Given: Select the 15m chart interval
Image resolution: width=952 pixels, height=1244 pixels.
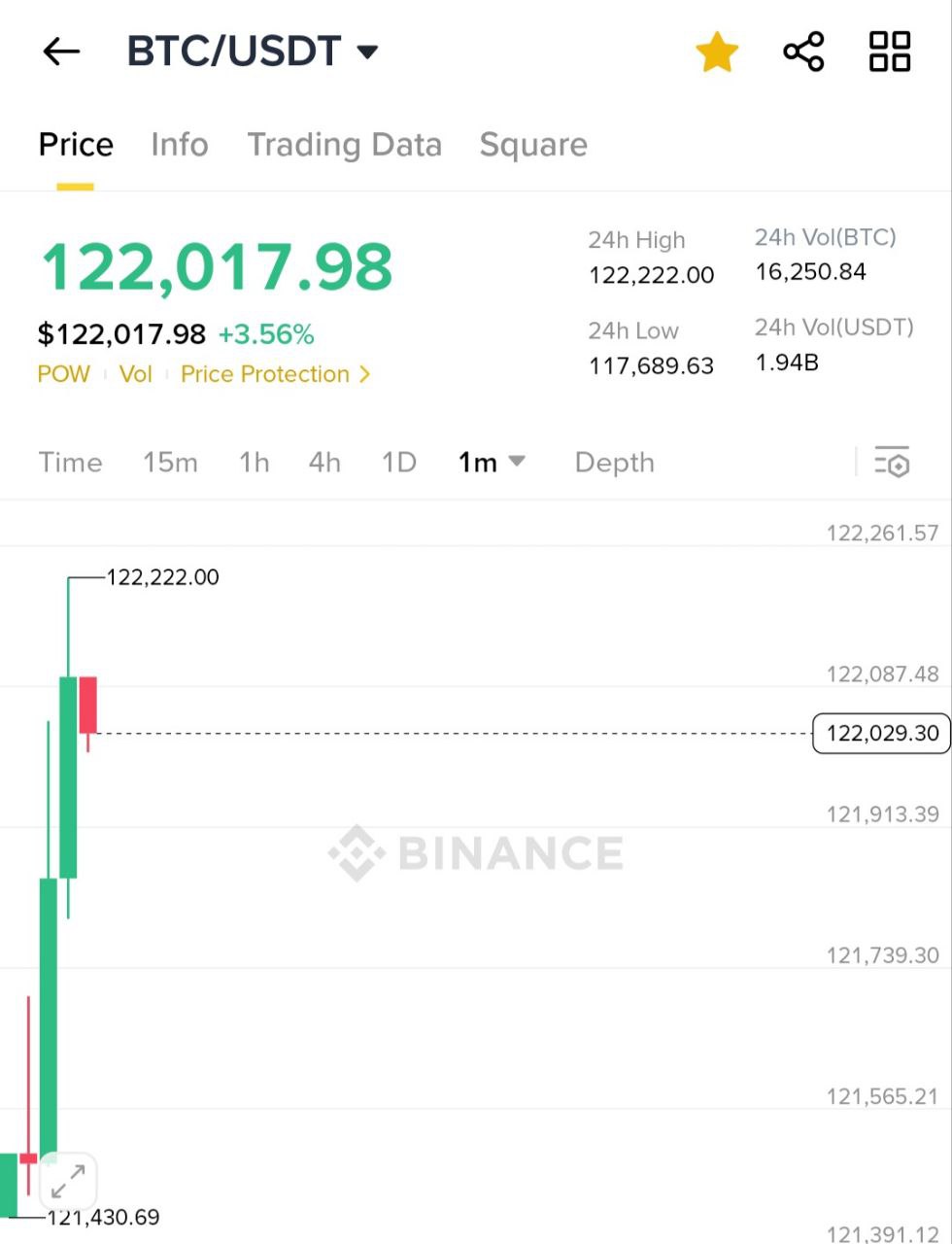Looking at the screenshot, I should (170, 463).
